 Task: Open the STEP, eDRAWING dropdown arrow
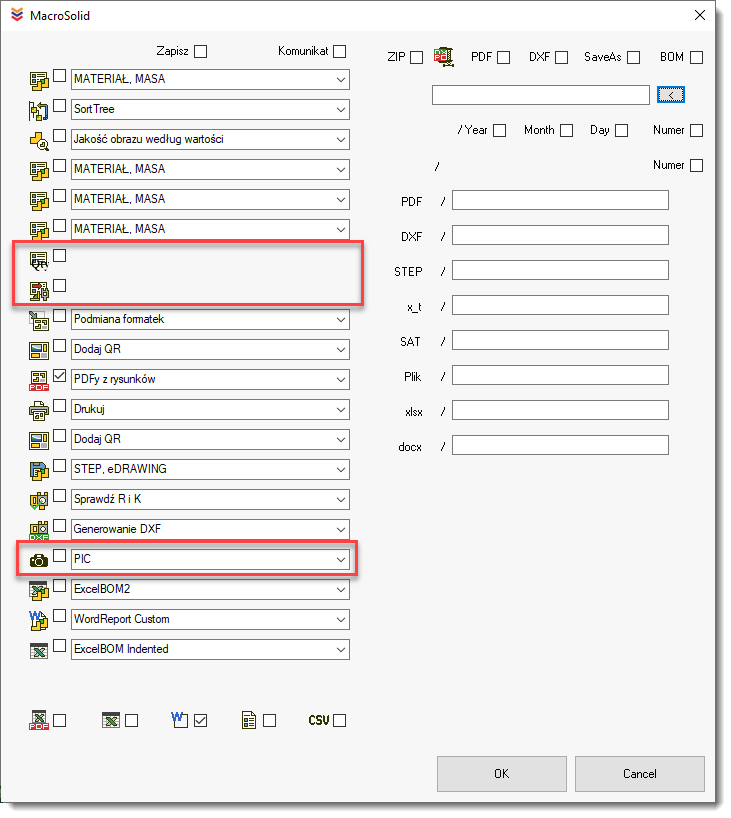340,469
